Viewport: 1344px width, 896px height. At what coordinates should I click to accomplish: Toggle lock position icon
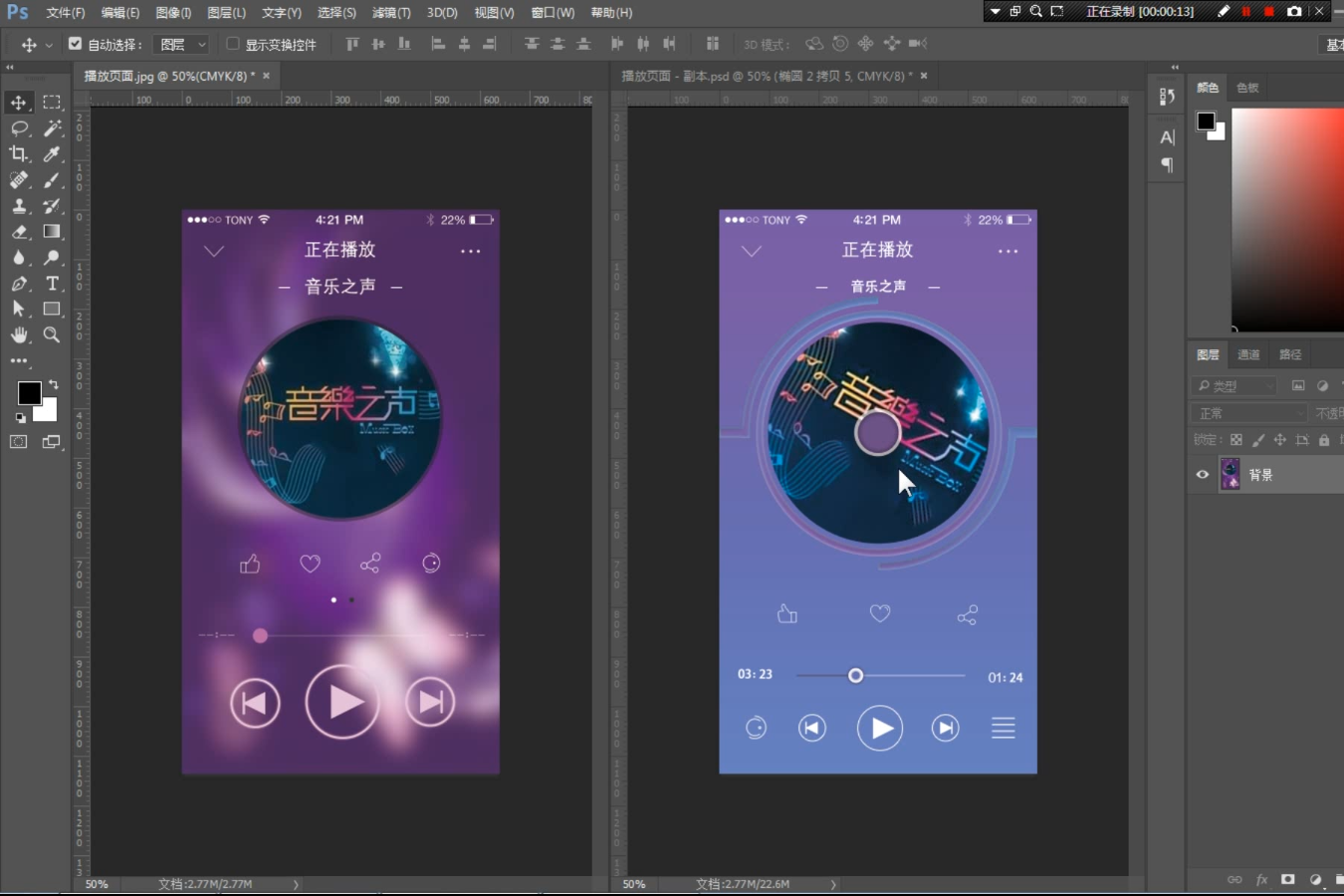(x=1280, y=440)
